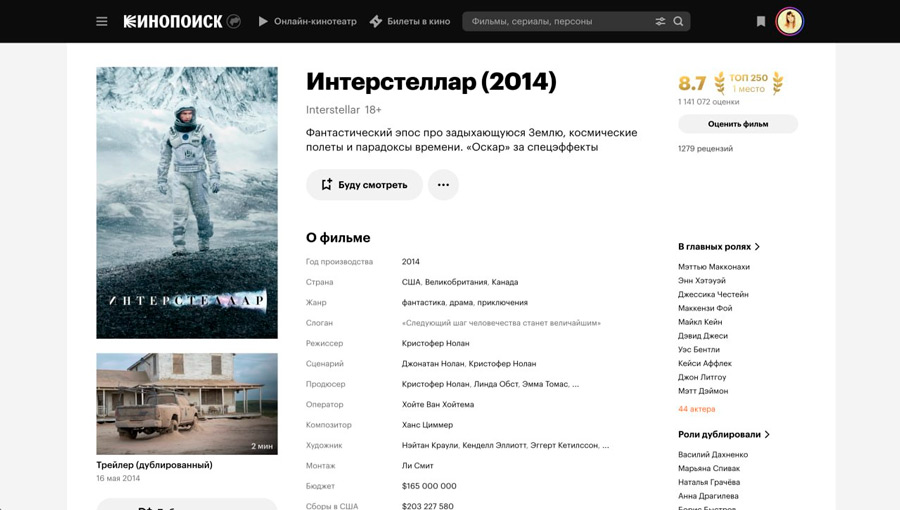Play the dubbed trailer thumbnail

(x=187, y=404)
